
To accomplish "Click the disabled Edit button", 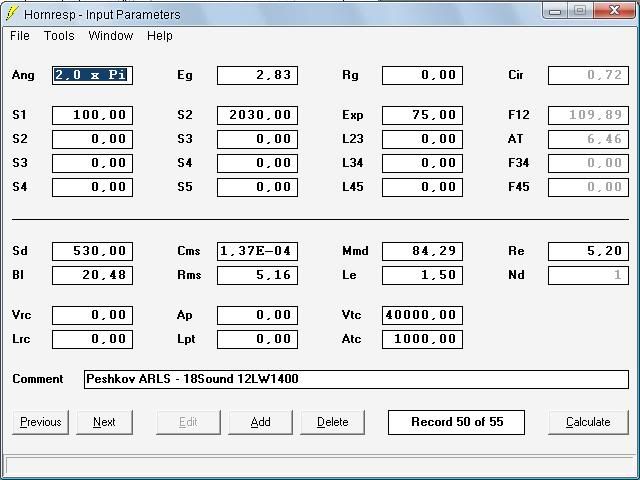I will tap(188, 422).
